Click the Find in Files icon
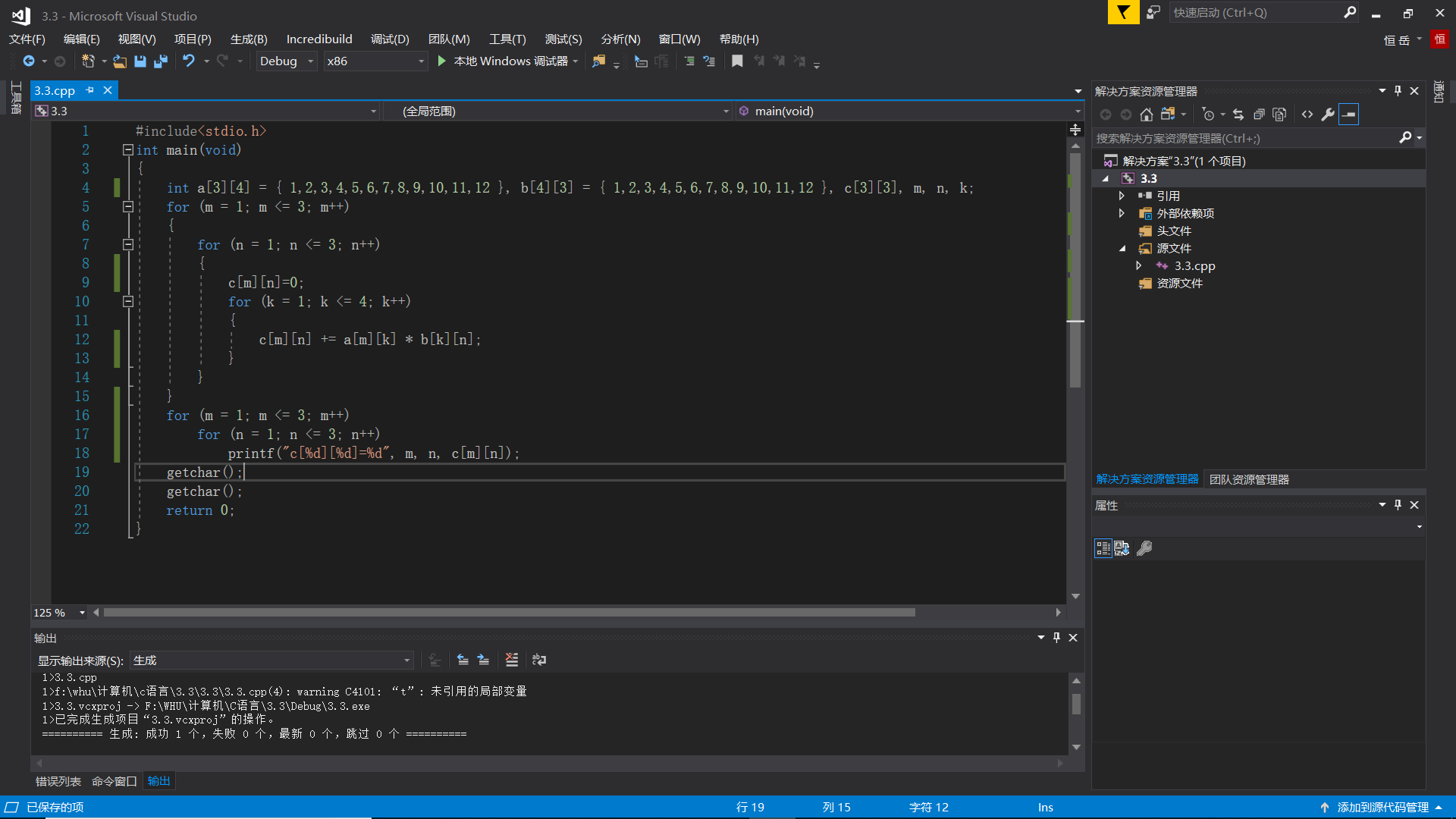 coord(599,61)
